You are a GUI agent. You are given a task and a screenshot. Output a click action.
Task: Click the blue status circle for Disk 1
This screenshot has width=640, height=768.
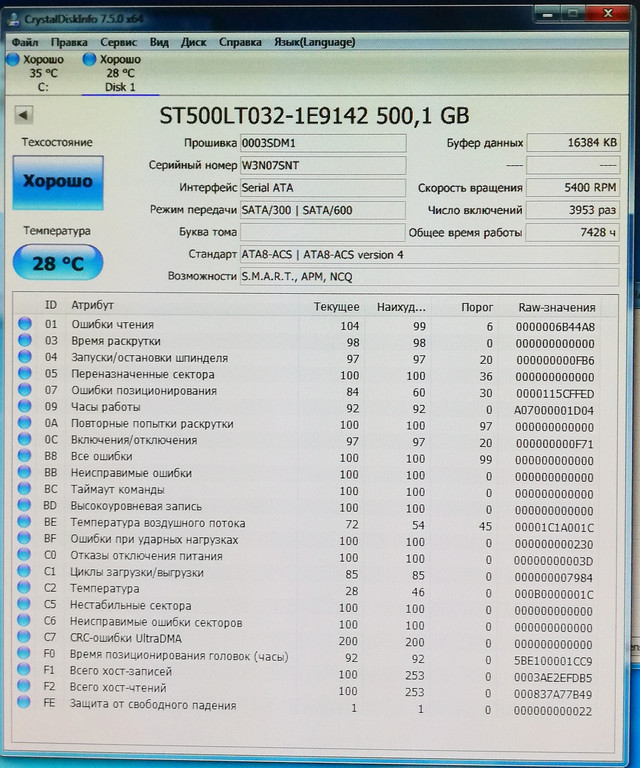[x=91, y=60]
